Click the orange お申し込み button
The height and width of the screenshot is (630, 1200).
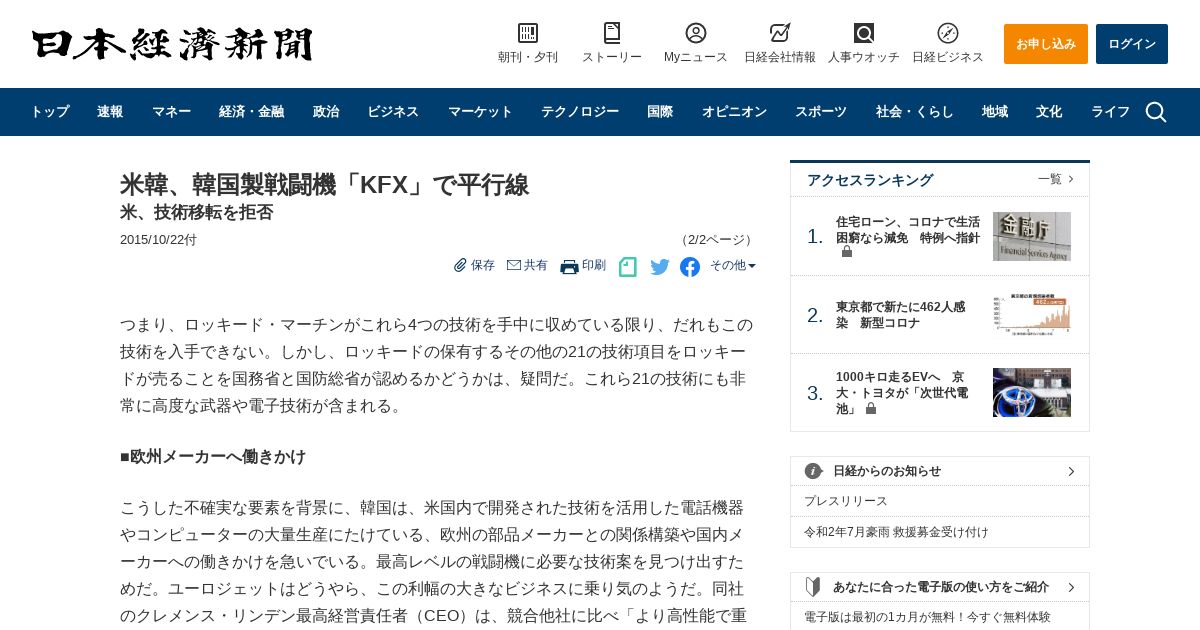coord(1046,44)
